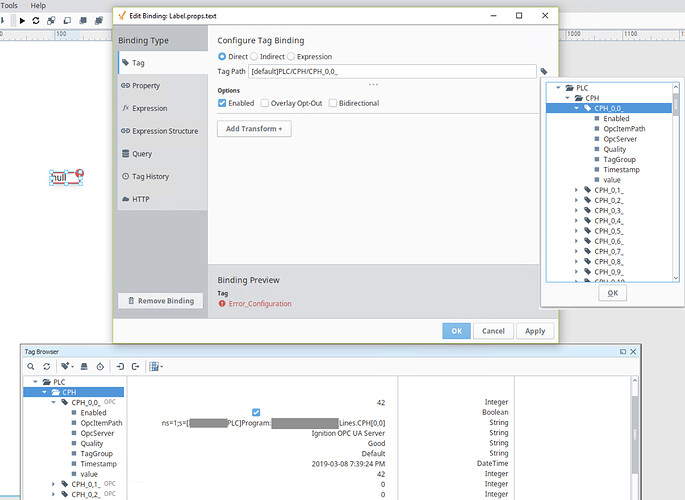Expand CPH_0,1_ in Tag Browser
Viewport: 685px width, 500px height.
[x=54, y=484]
